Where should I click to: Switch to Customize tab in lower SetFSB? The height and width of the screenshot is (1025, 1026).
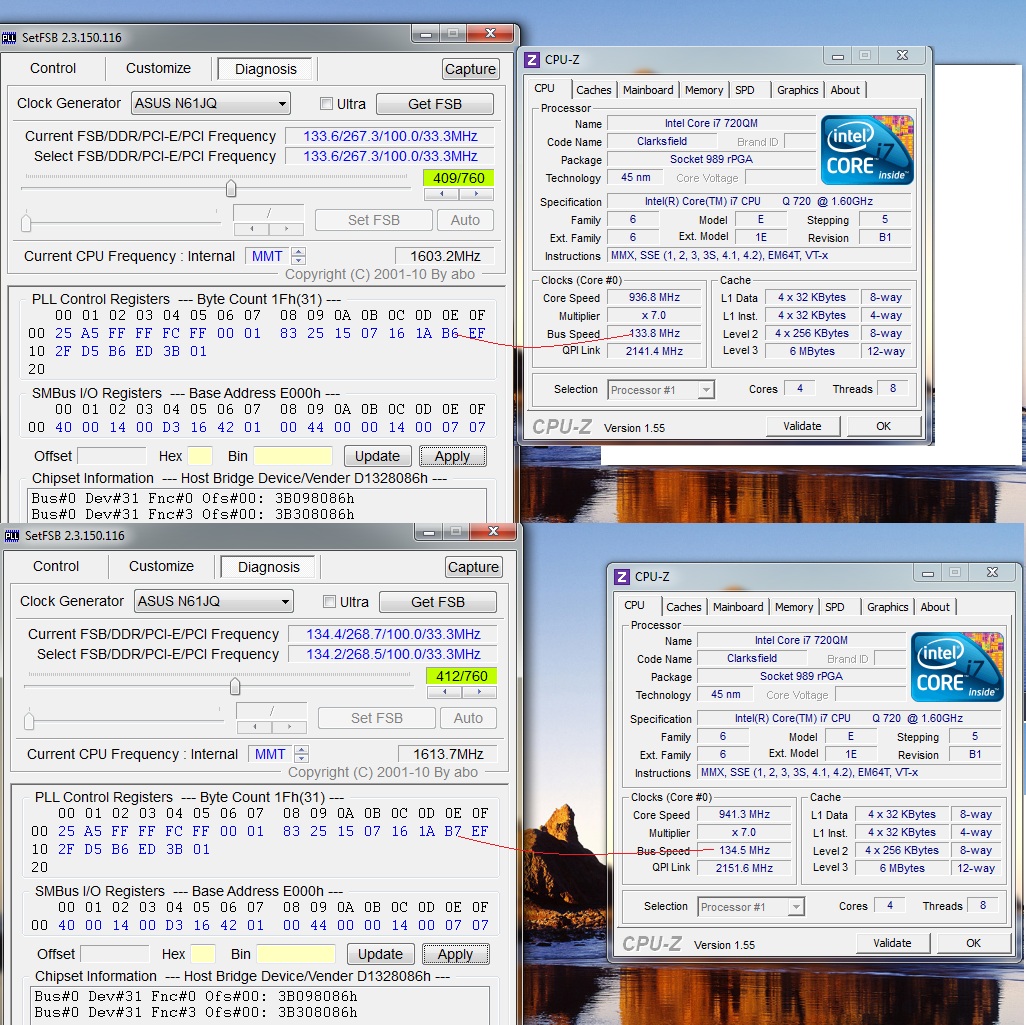(161, 567)
